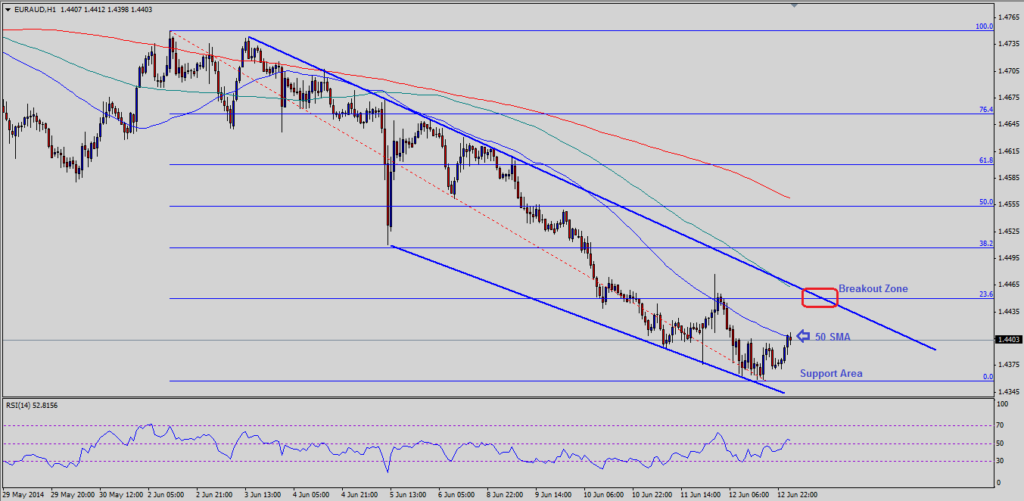
Task: Click the 38.2 Fibonacci level label
Action: click(984, 243)
